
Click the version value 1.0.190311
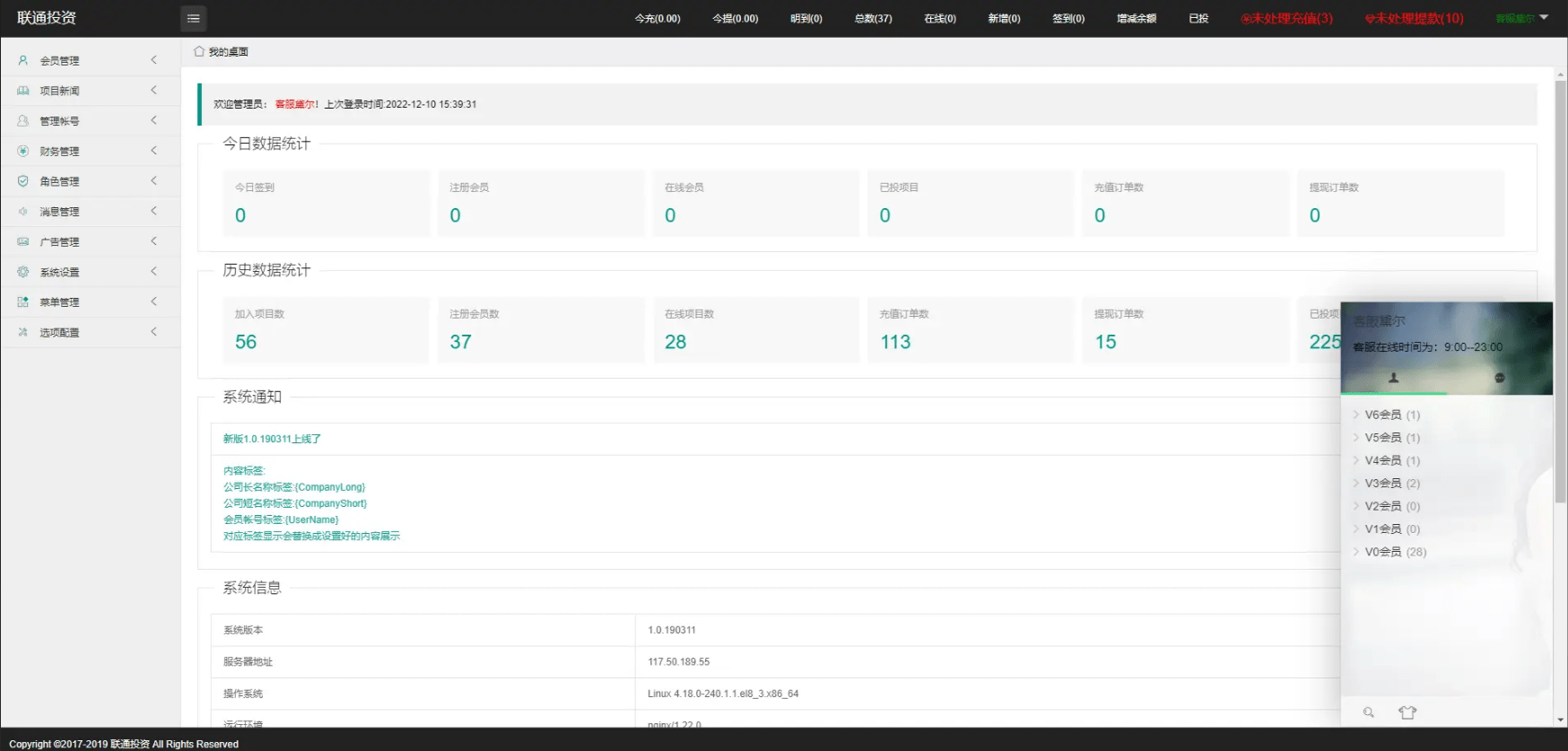pyautogui.click(x=672, y=630)
